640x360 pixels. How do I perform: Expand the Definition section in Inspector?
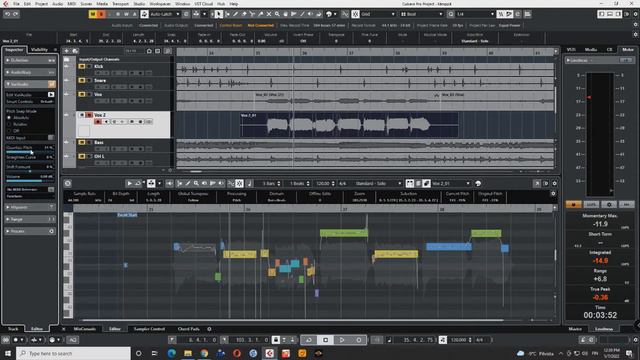click(30, 60)
